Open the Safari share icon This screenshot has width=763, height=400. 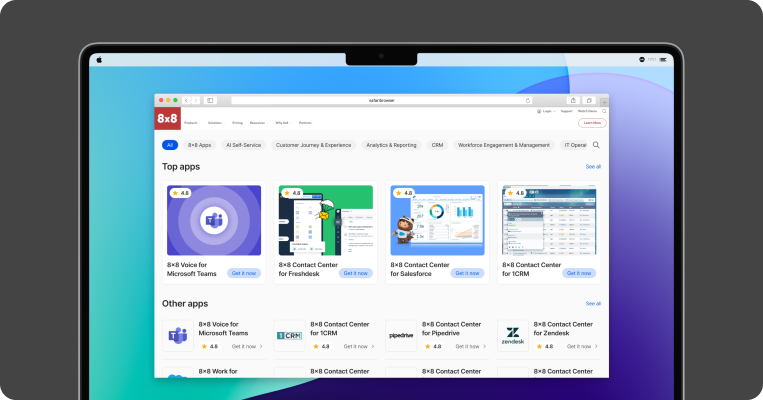(x=573, y=100)
